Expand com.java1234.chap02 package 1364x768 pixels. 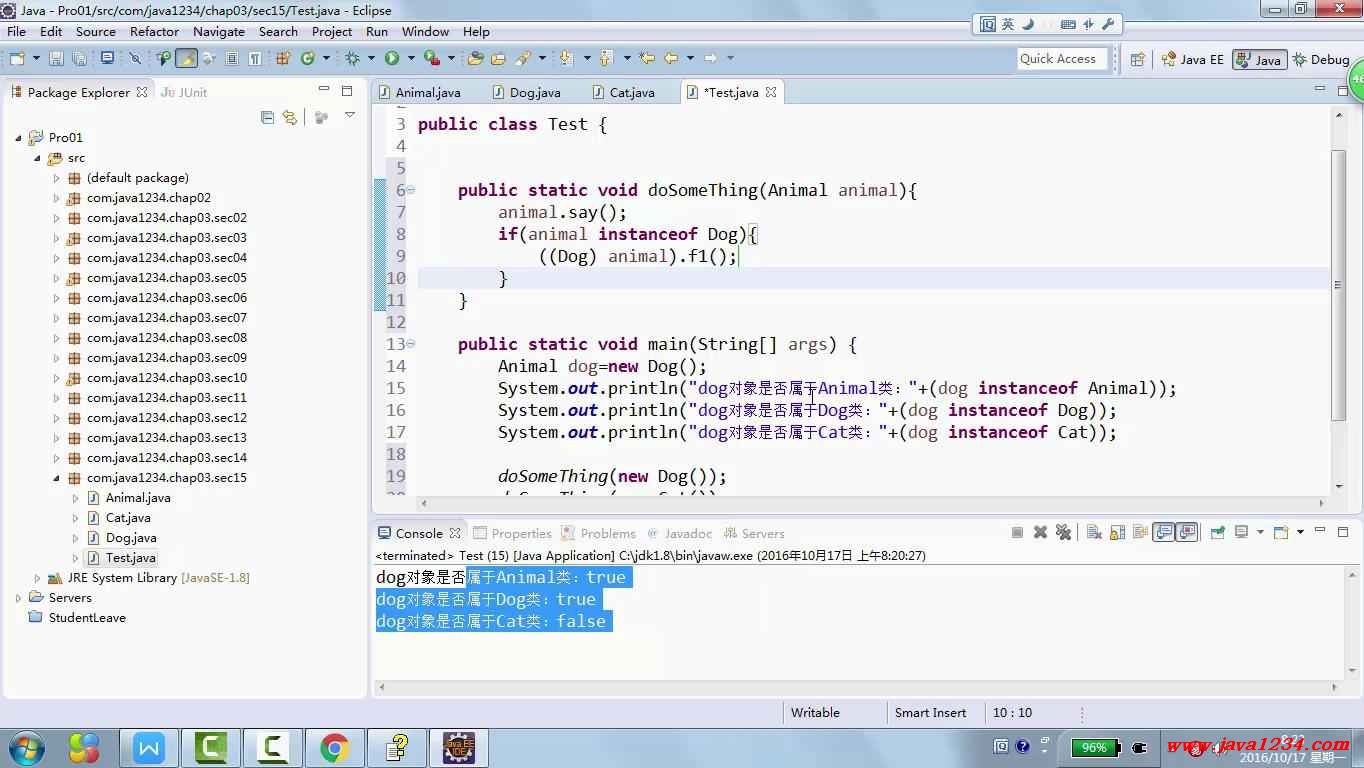(x=57, y=198)
